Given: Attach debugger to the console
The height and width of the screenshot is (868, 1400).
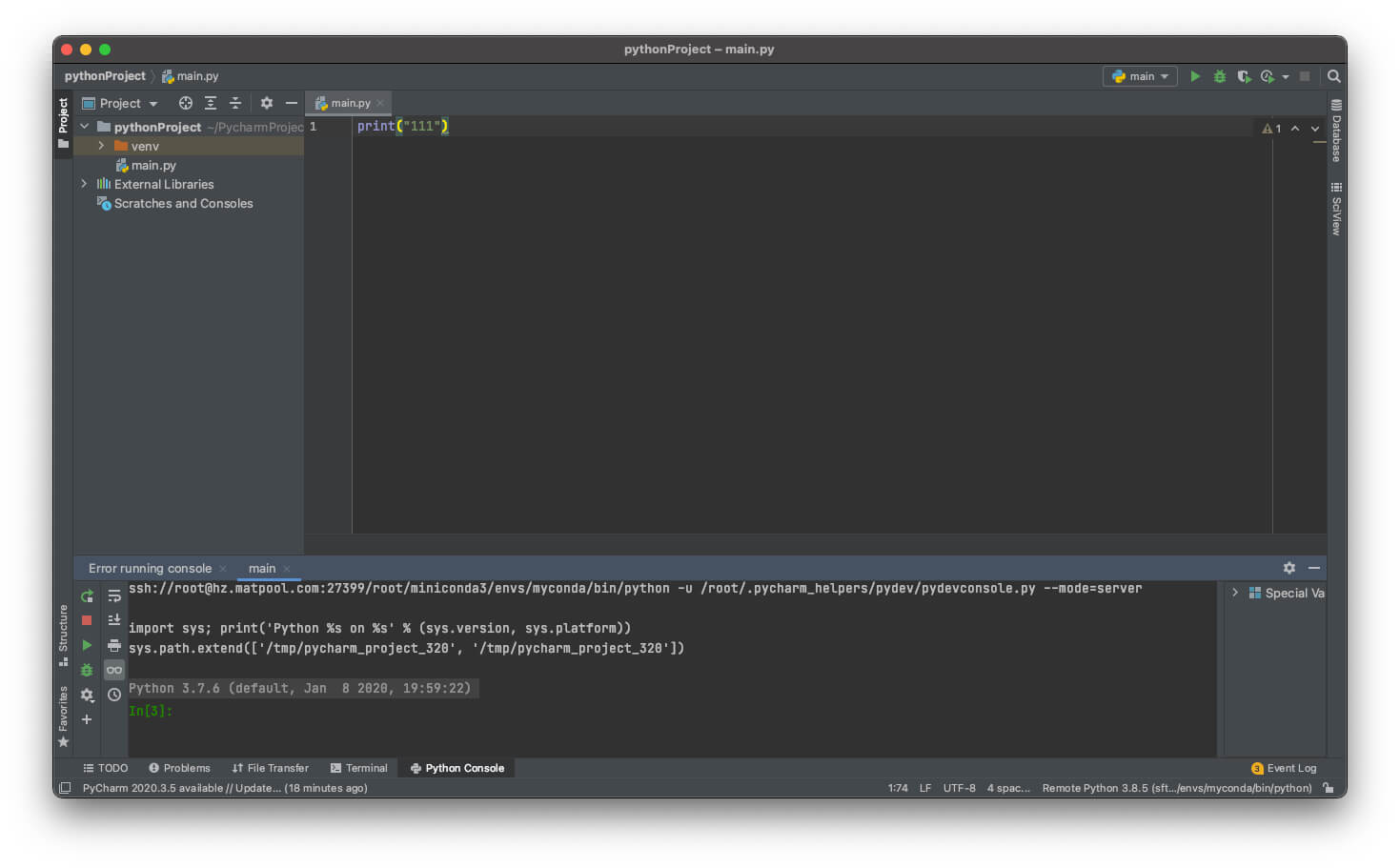Looking at the screenshot, I should click(x=87, y=670).
